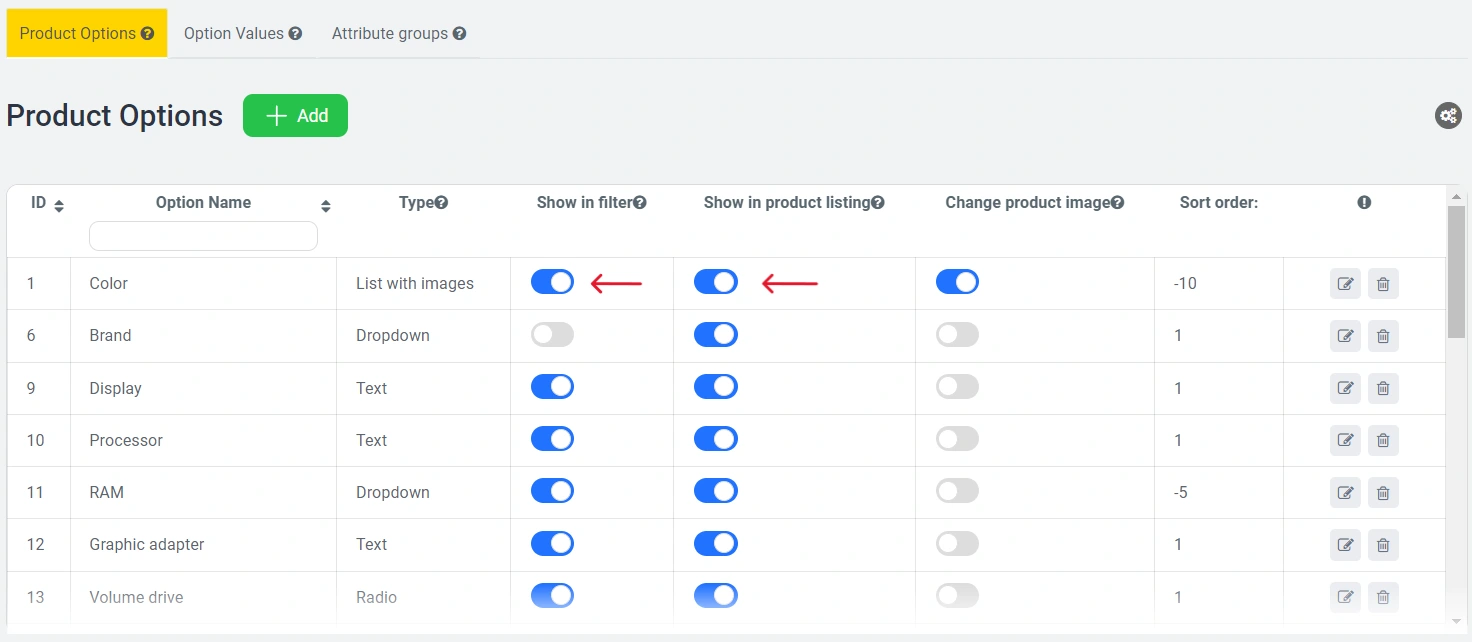Open the Attribute groups tab
The width and height of the screenshot is (1472, 642).
(398, 33)
